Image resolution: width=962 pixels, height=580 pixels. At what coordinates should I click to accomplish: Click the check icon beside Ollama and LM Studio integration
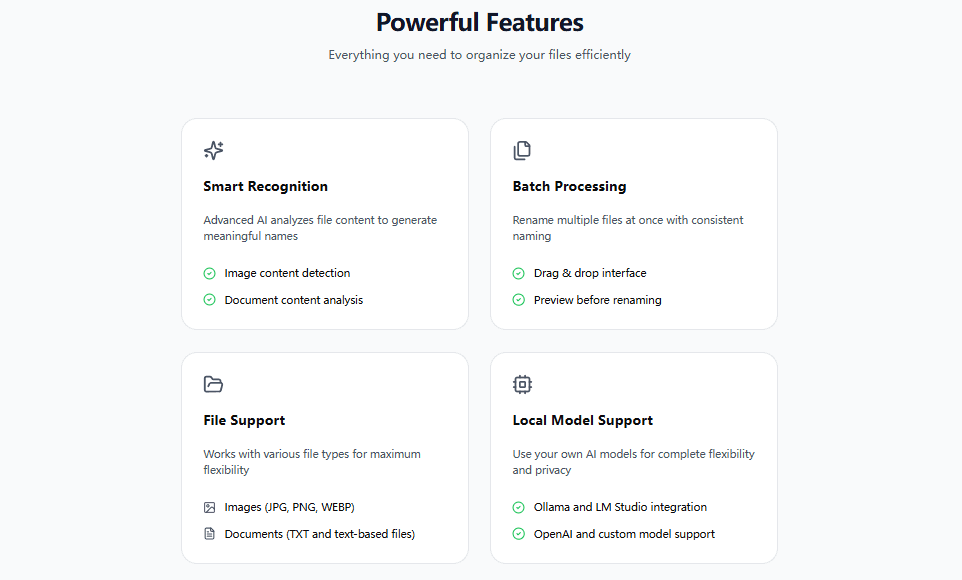(519, 507)
